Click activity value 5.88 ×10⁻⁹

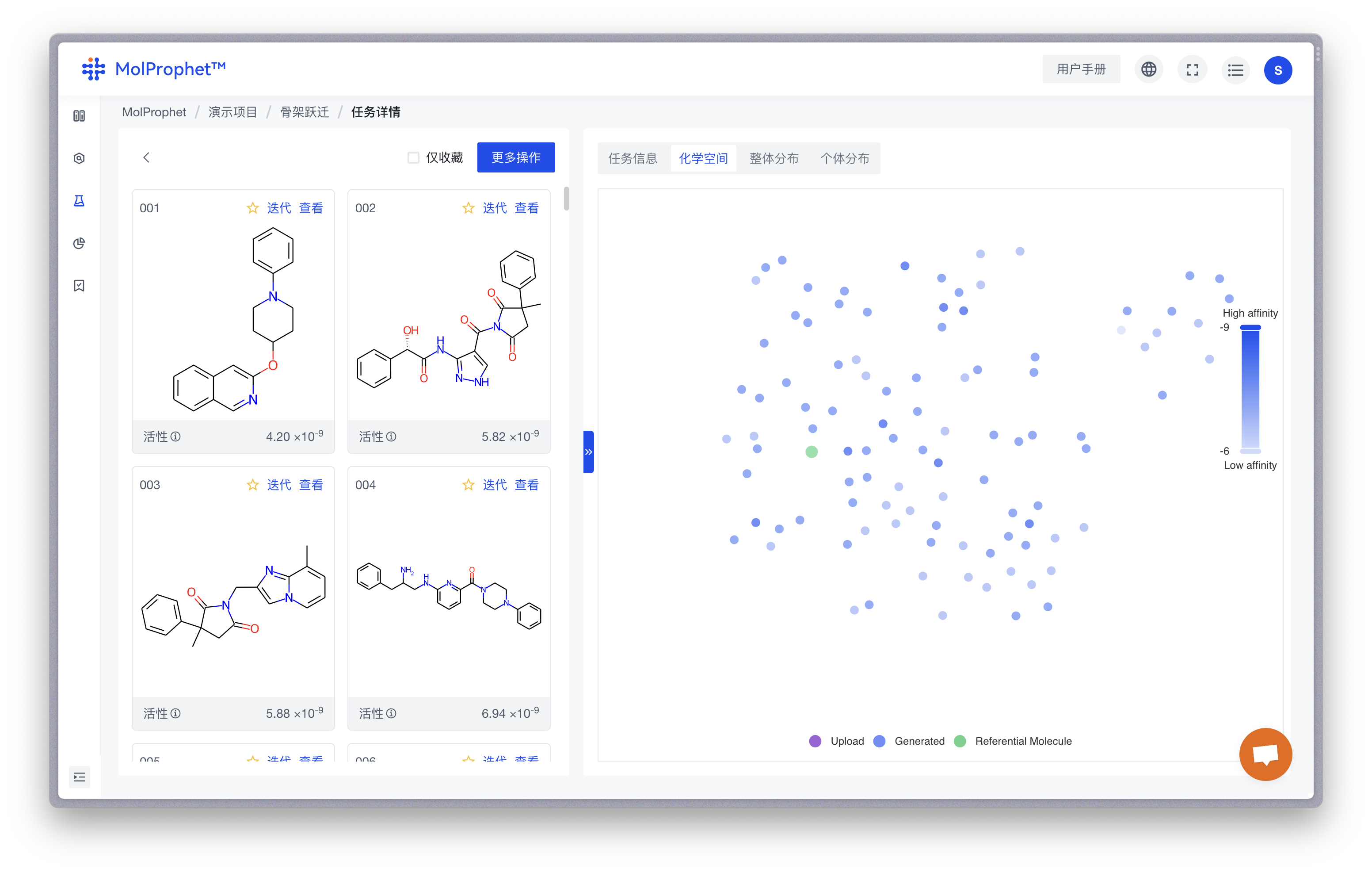294,713
